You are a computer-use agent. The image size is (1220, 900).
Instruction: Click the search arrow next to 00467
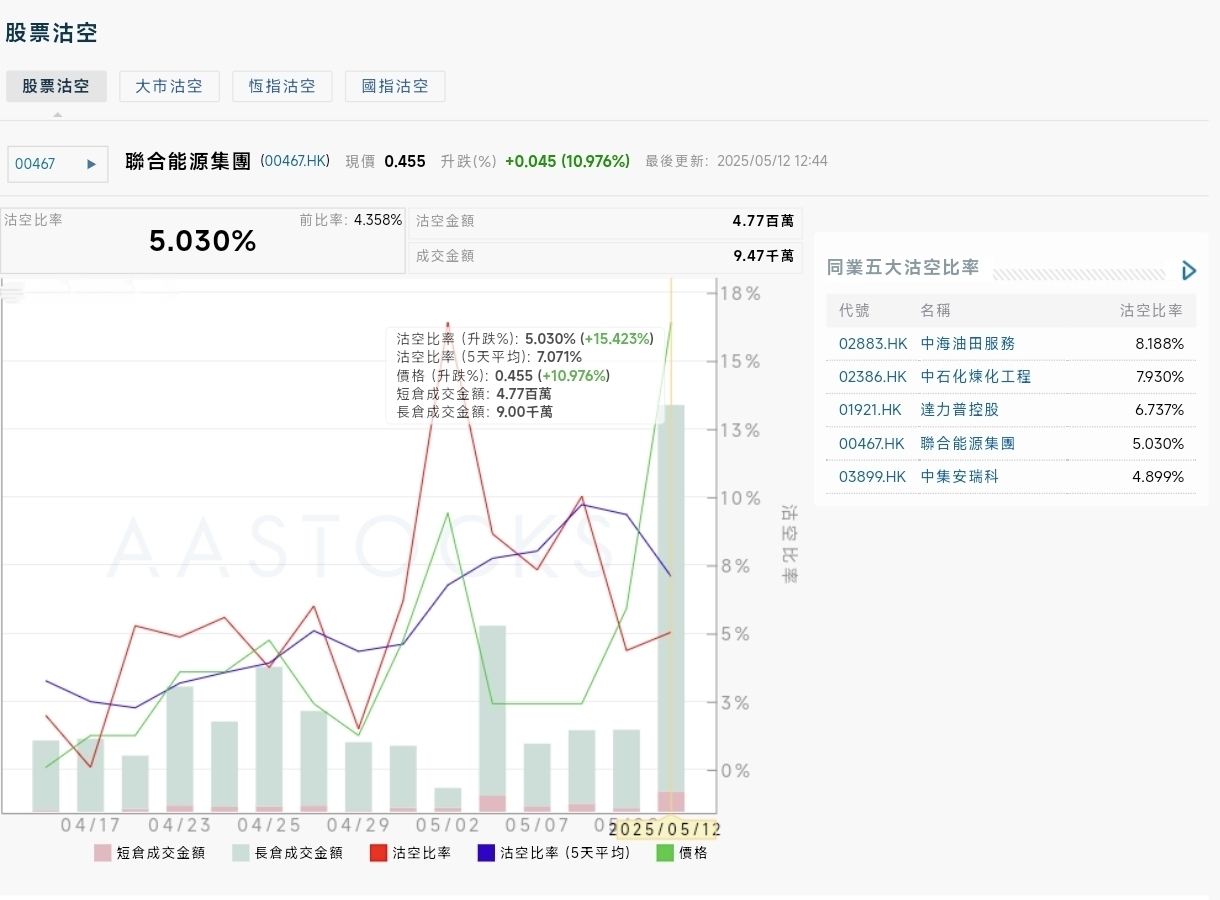pos(92,164)
